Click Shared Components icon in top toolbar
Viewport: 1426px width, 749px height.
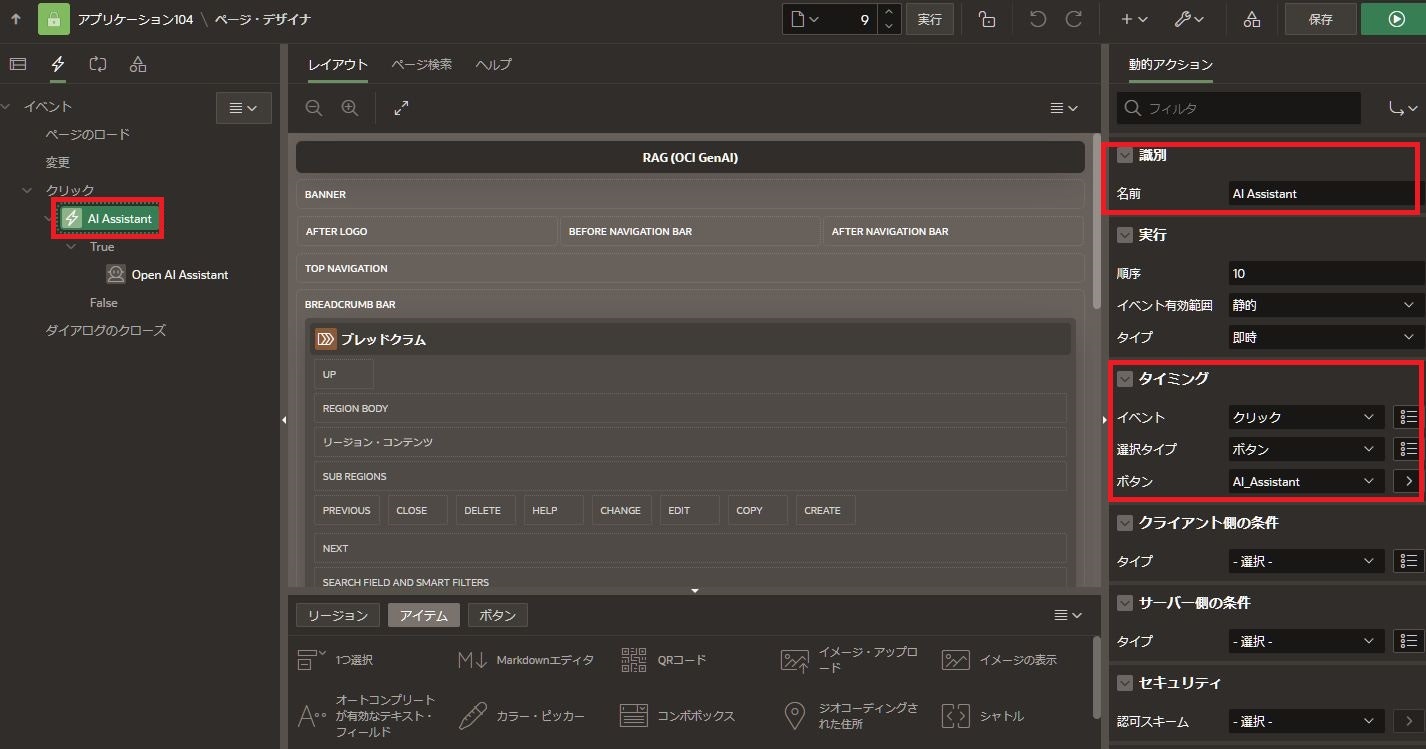pyautogui.click(x=1252, y=19)
